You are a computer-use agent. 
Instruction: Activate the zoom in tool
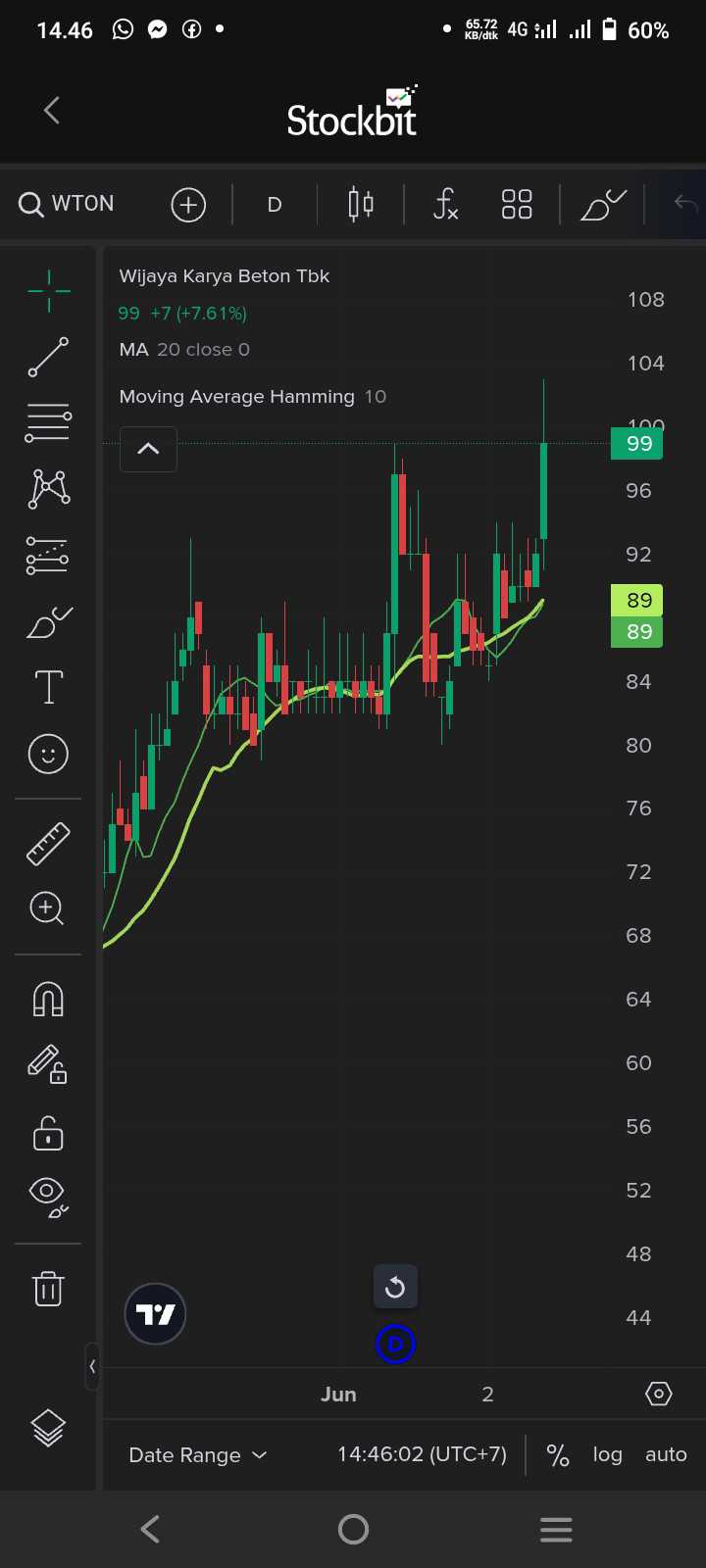[47, 908]
